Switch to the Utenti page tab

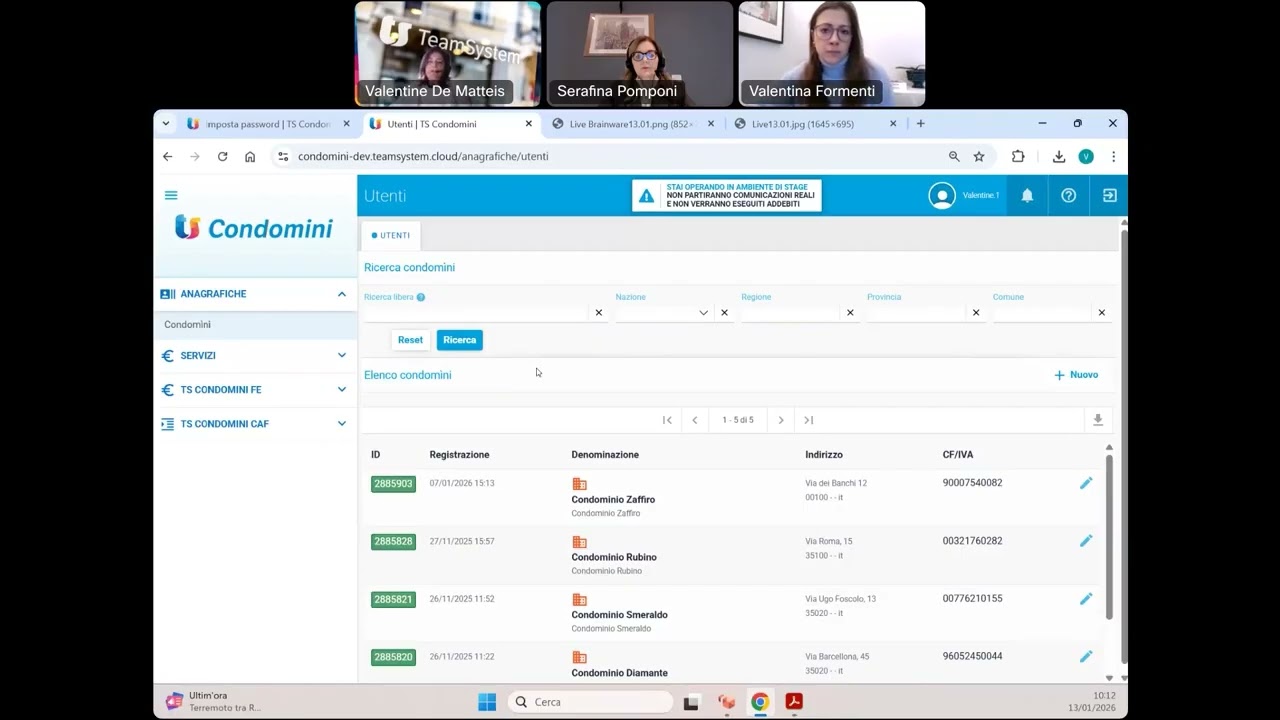coord(391,236)
